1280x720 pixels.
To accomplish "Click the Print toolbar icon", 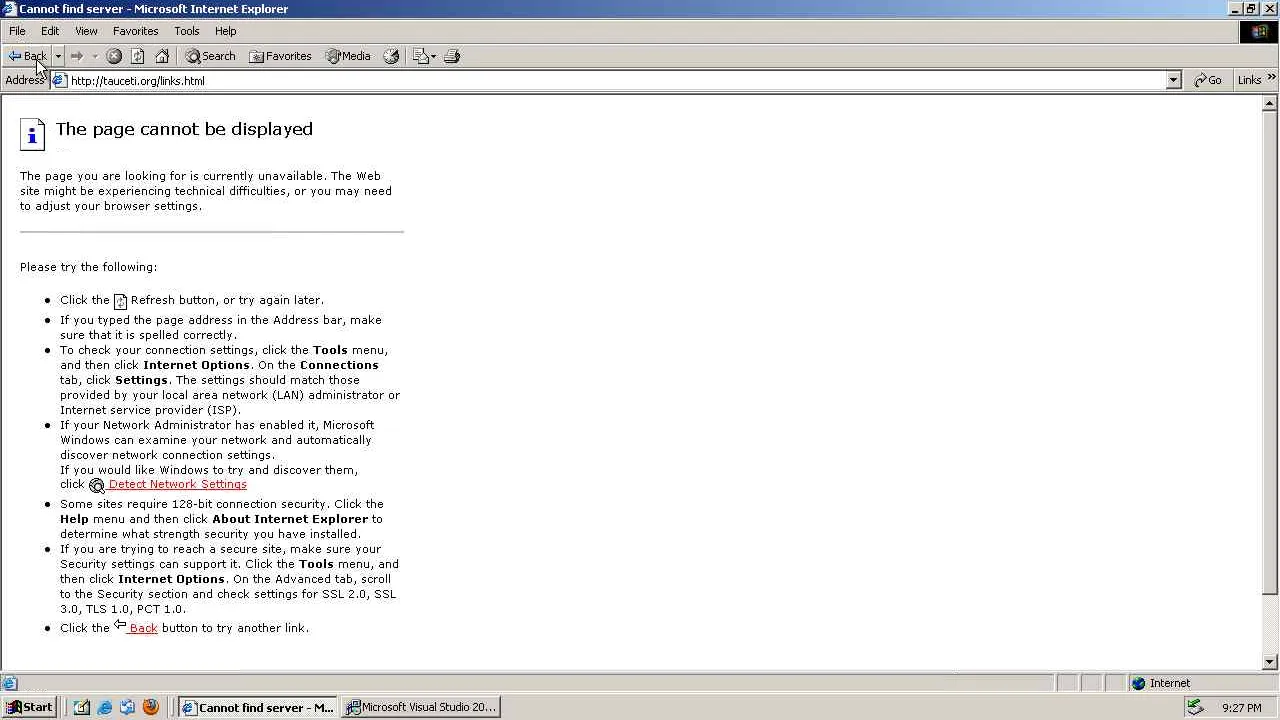I will tap(451, 56).
